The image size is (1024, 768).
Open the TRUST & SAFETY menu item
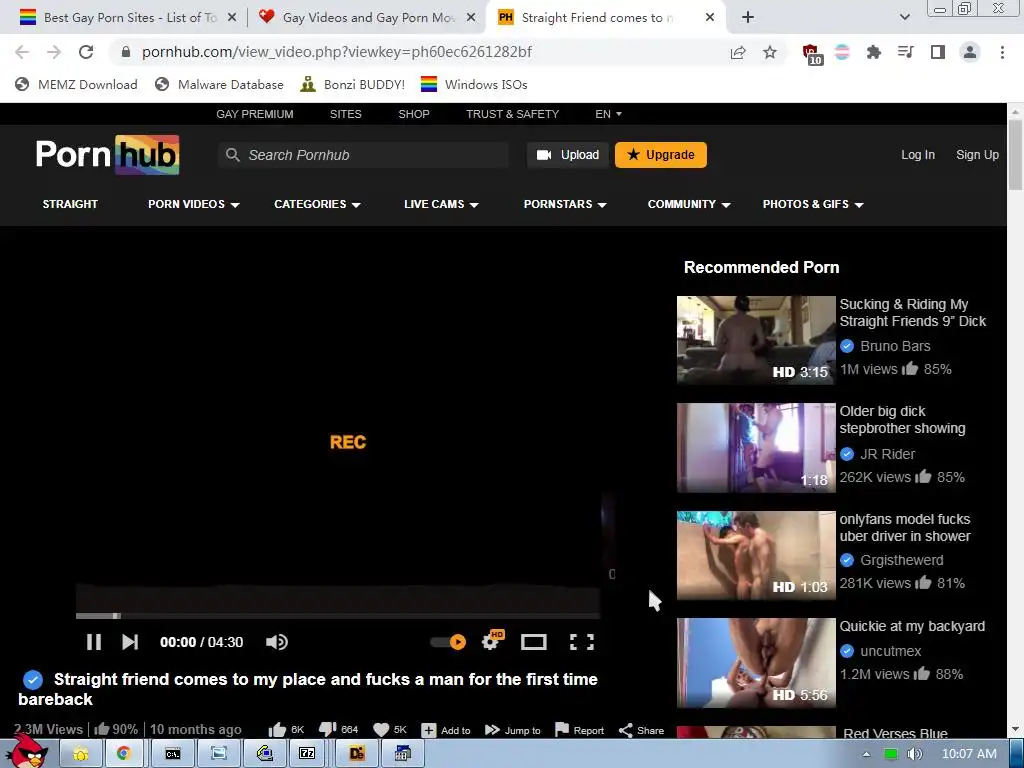513,114
